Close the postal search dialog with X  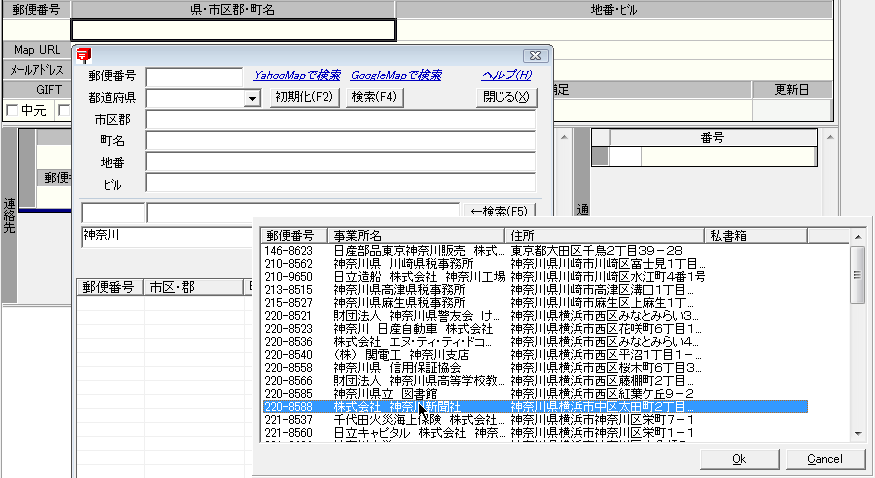click(535, 56)
